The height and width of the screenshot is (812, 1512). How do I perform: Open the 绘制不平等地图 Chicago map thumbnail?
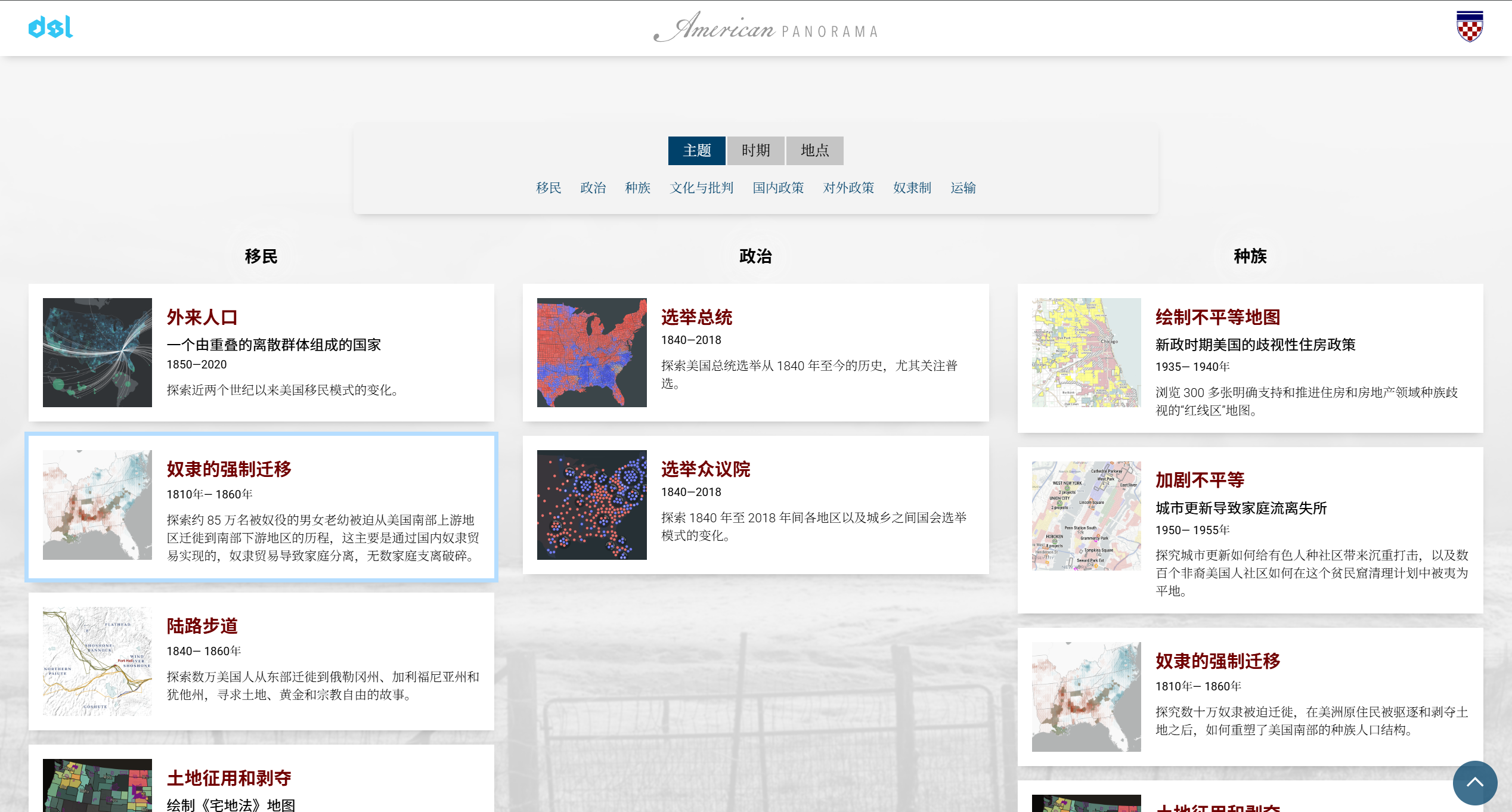[1086, 352]
